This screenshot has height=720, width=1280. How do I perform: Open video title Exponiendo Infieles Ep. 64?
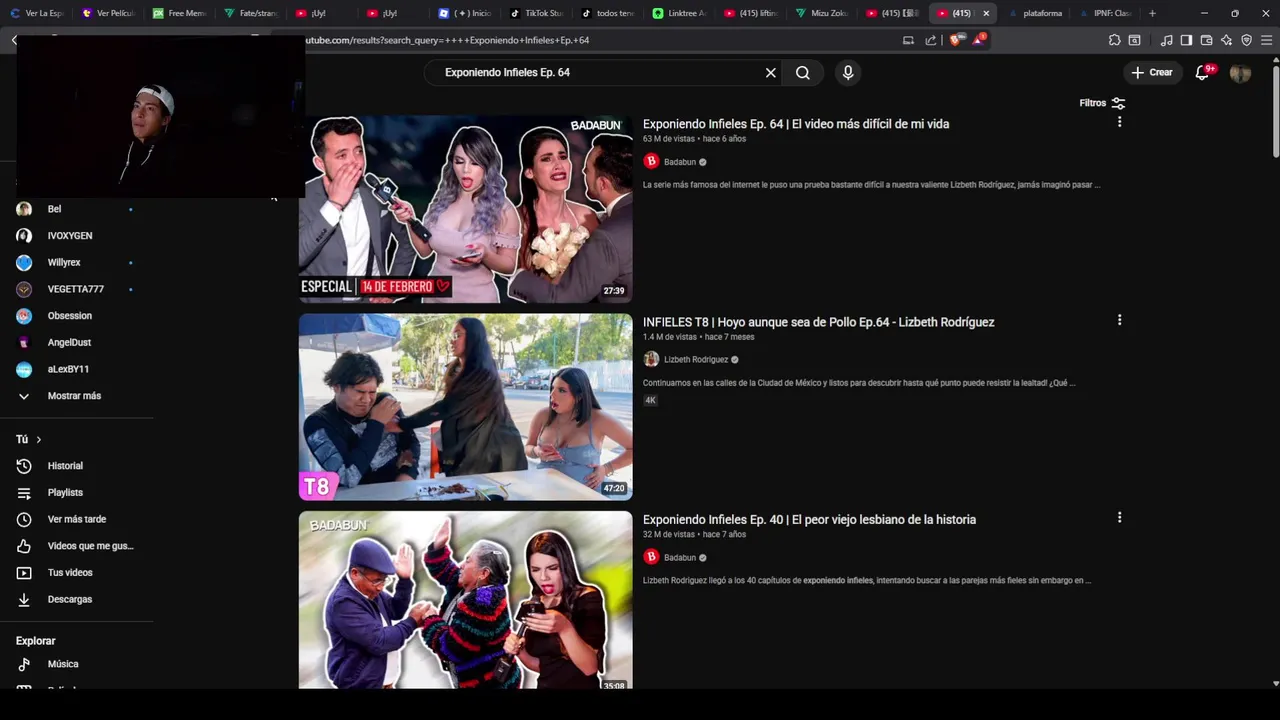coord(796,124)
